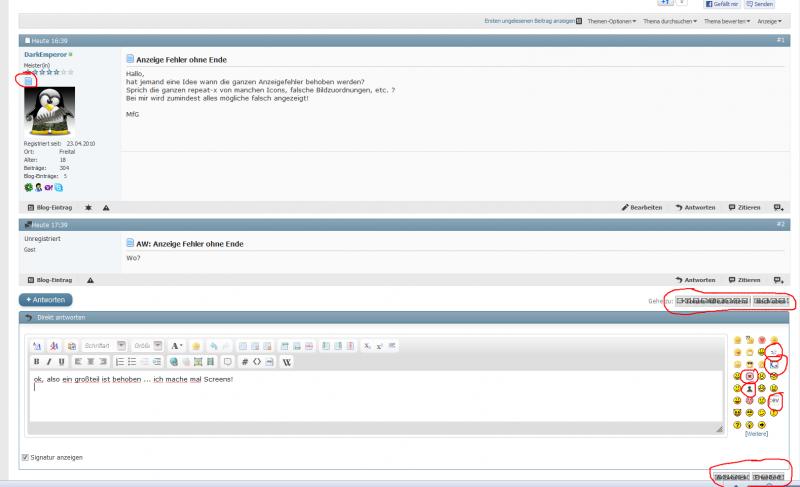
Task: Apply italic formatting in the reply editor
Action: (48, 361)
